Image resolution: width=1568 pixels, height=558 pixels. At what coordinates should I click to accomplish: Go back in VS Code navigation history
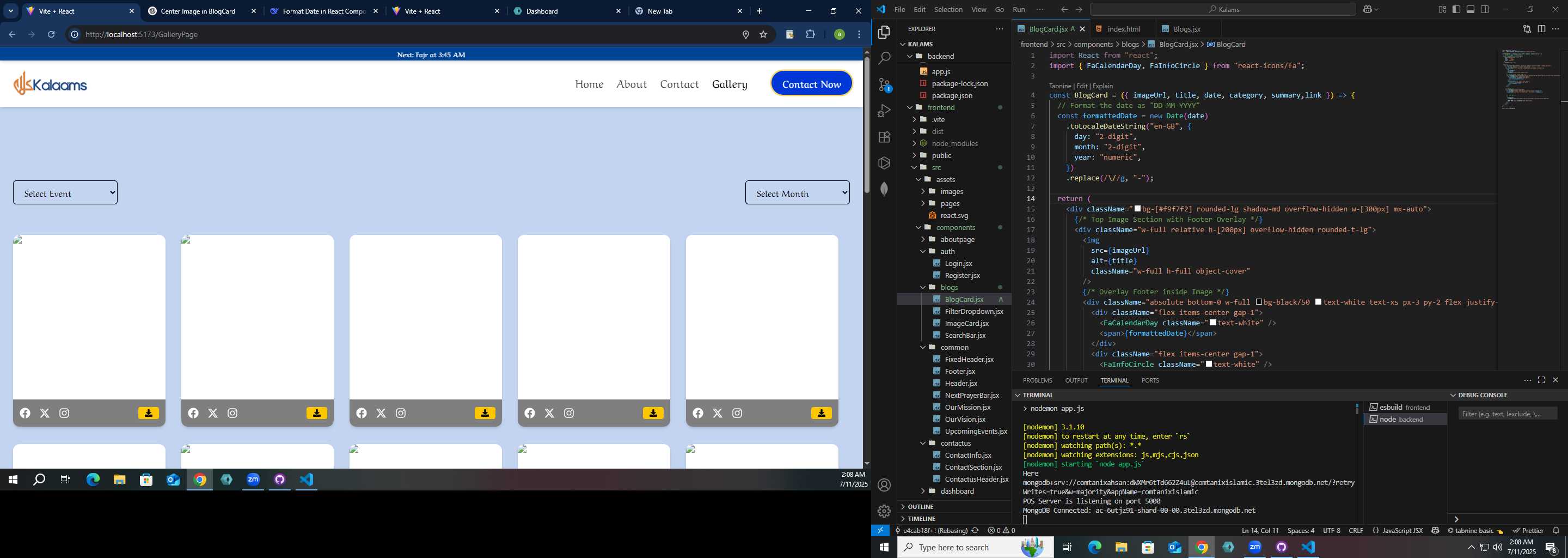[x=1064, y=10]
